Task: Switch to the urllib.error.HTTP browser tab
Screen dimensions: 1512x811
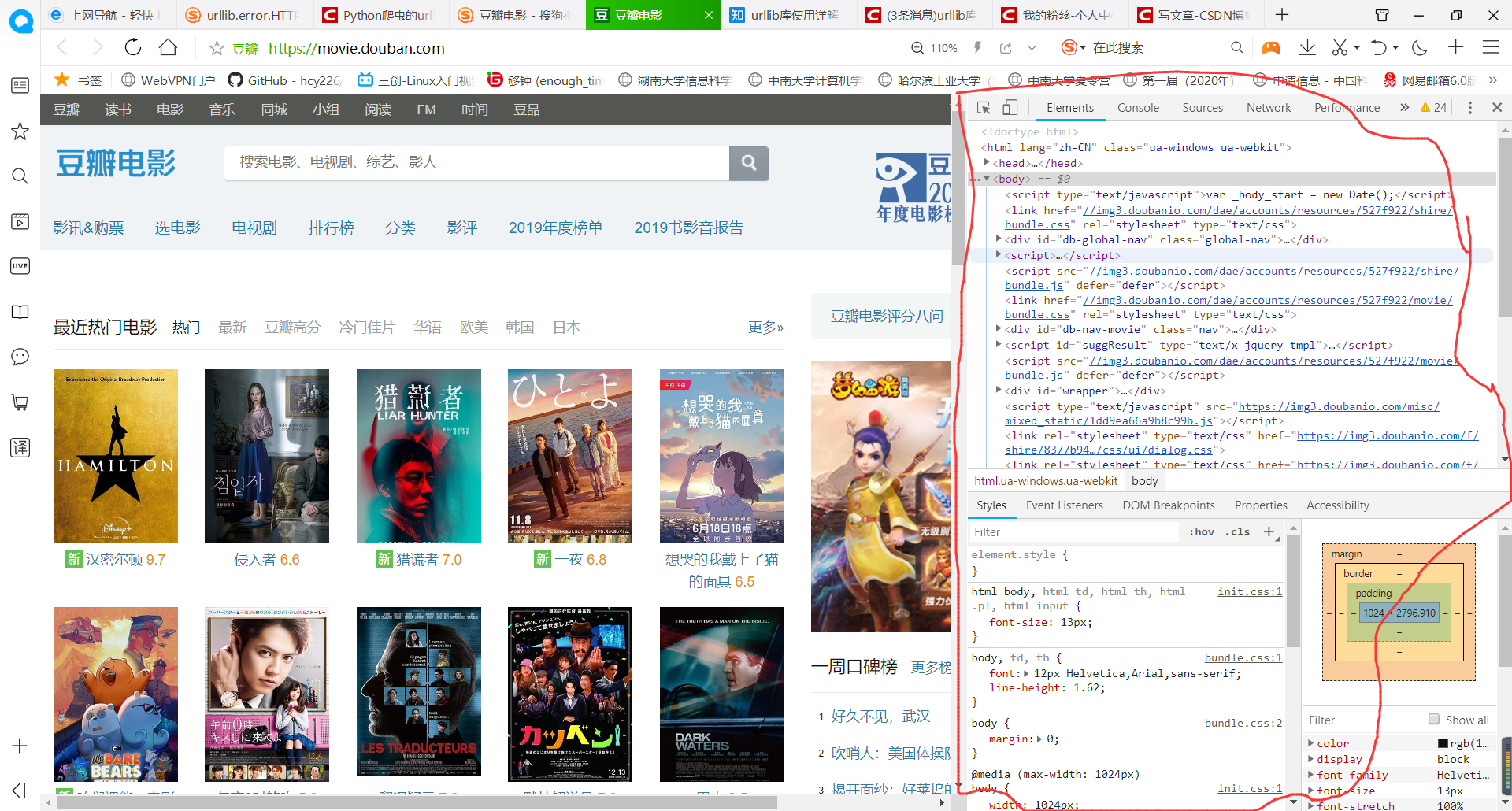Action: point(243,15)
